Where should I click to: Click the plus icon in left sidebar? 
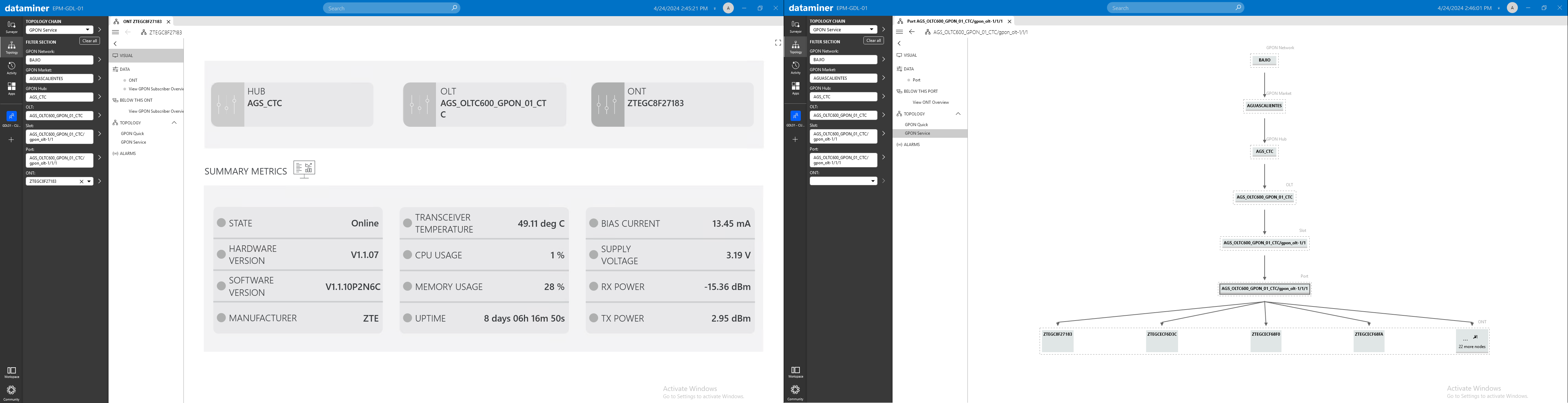point(11,140)
